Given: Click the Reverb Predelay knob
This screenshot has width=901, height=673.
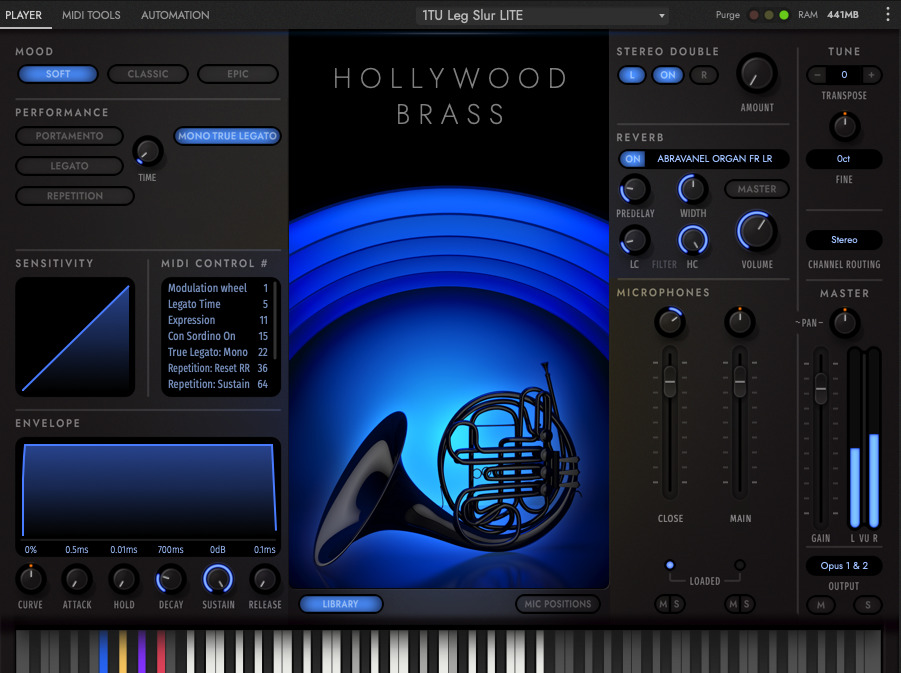Looking at the screenshot, I should pos(634,189).
